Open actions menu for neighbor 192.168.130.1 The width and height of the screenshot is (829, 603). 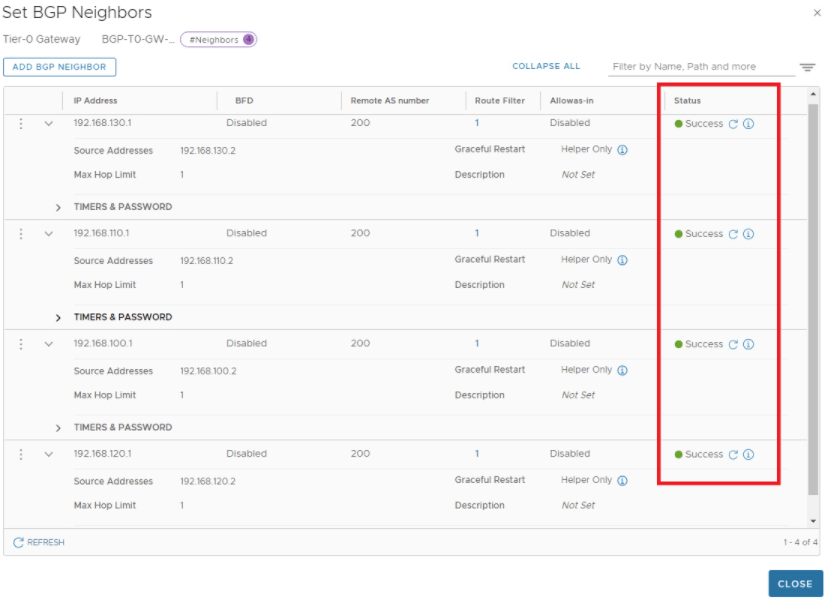(x=21, y=123)
